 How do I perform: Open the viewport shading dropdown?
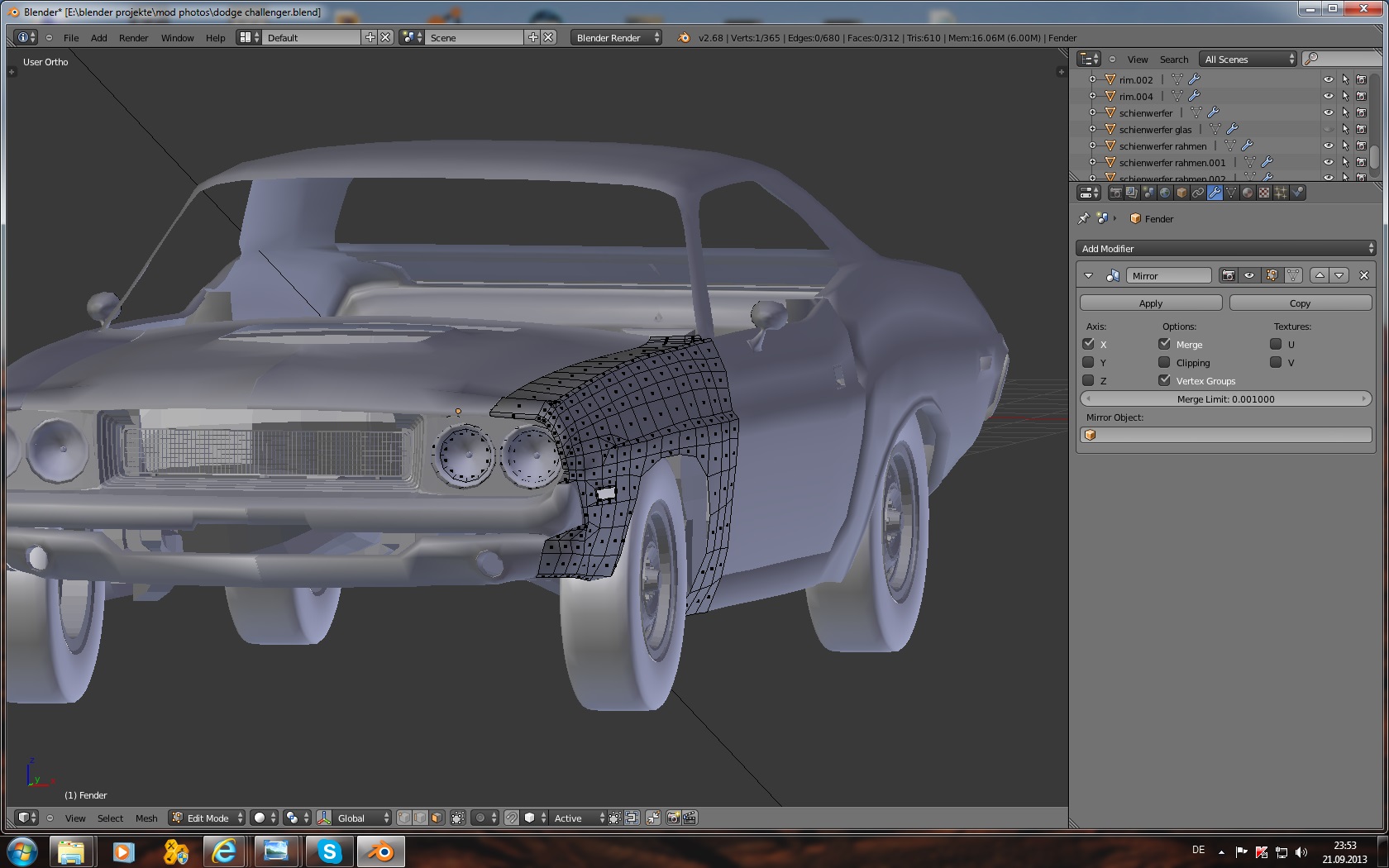pyautogui.click(x=265, y=818)
